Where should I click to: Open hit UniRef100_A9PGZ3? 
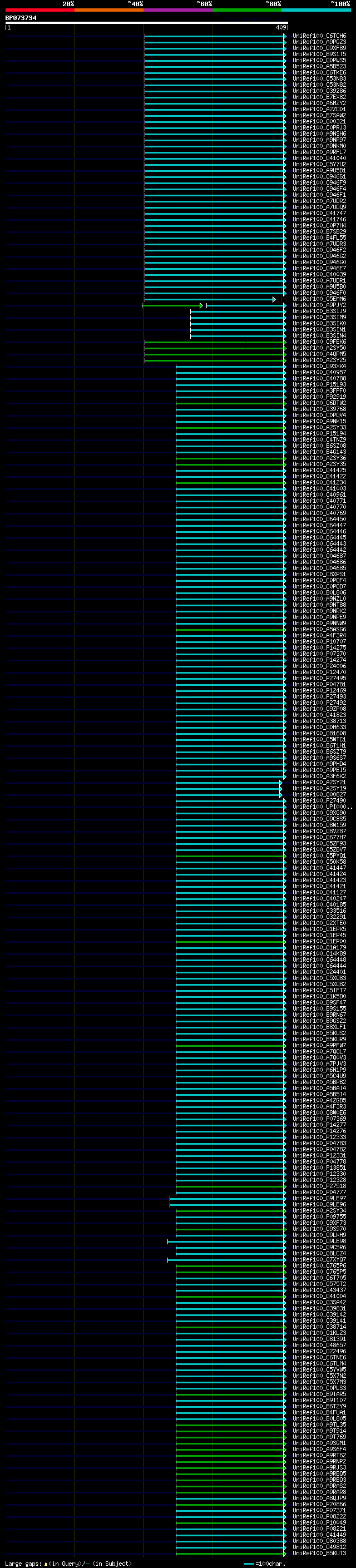coord(319,43)
